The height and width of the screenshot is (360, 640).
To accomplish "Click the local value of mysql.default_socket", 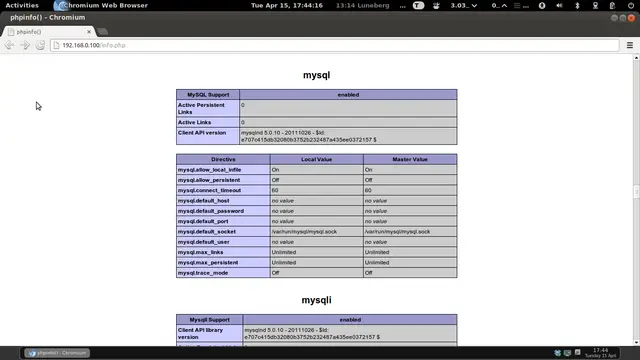I will 316,231.
